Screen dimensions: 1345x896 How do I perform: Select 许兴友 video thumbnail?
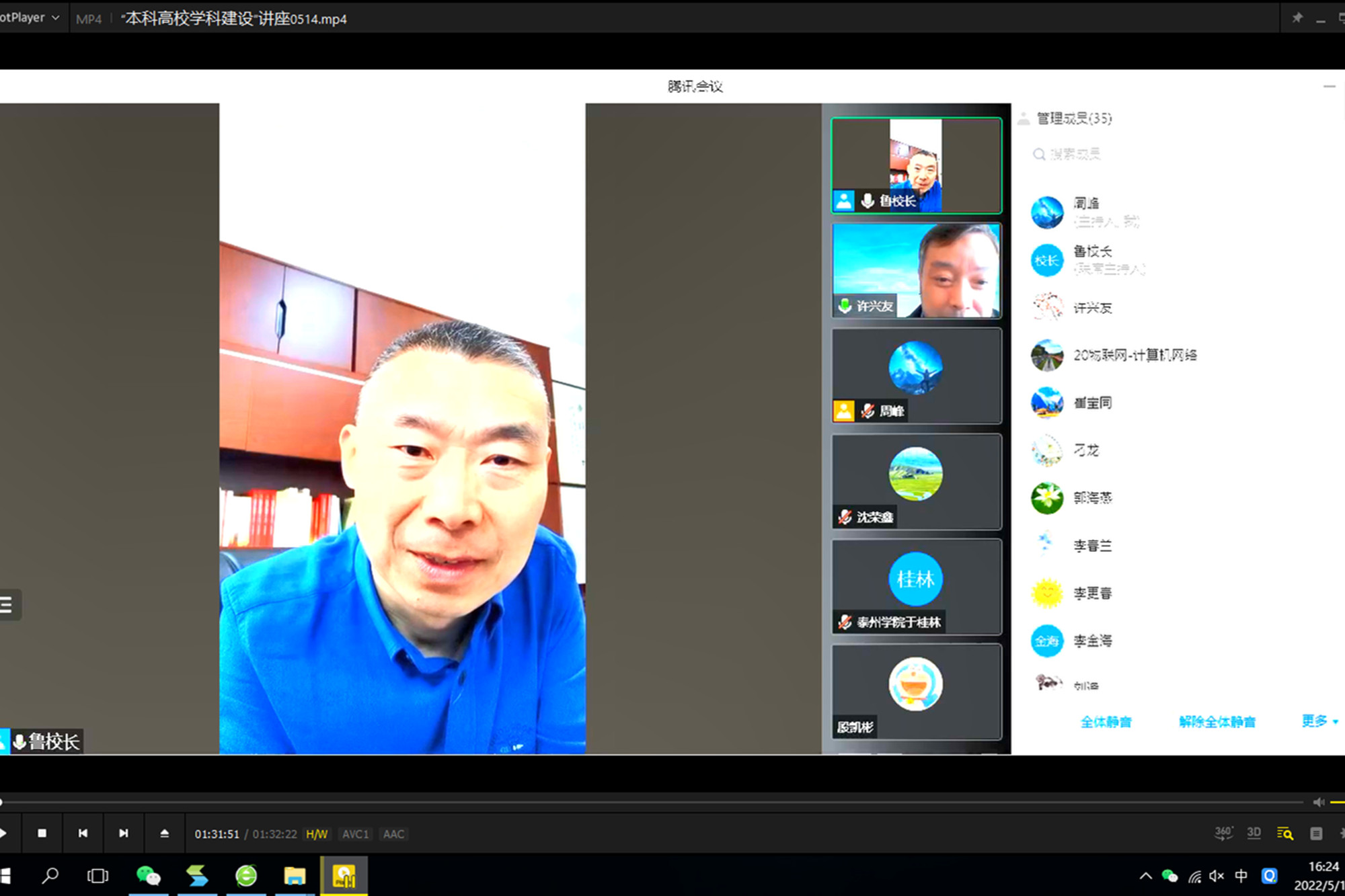916,270
